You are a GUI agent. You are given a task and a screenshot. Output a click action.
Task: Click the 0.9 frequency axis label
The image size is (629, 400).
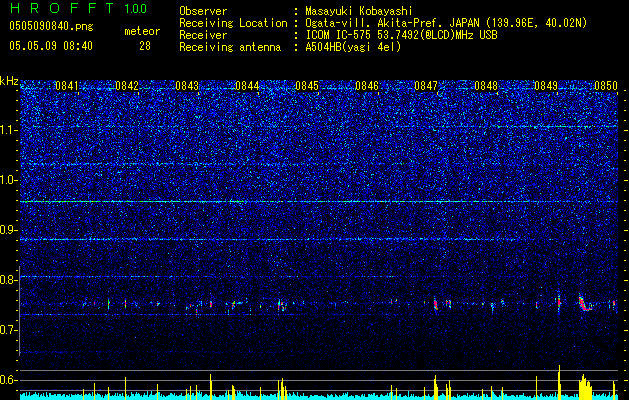(9, 230)
